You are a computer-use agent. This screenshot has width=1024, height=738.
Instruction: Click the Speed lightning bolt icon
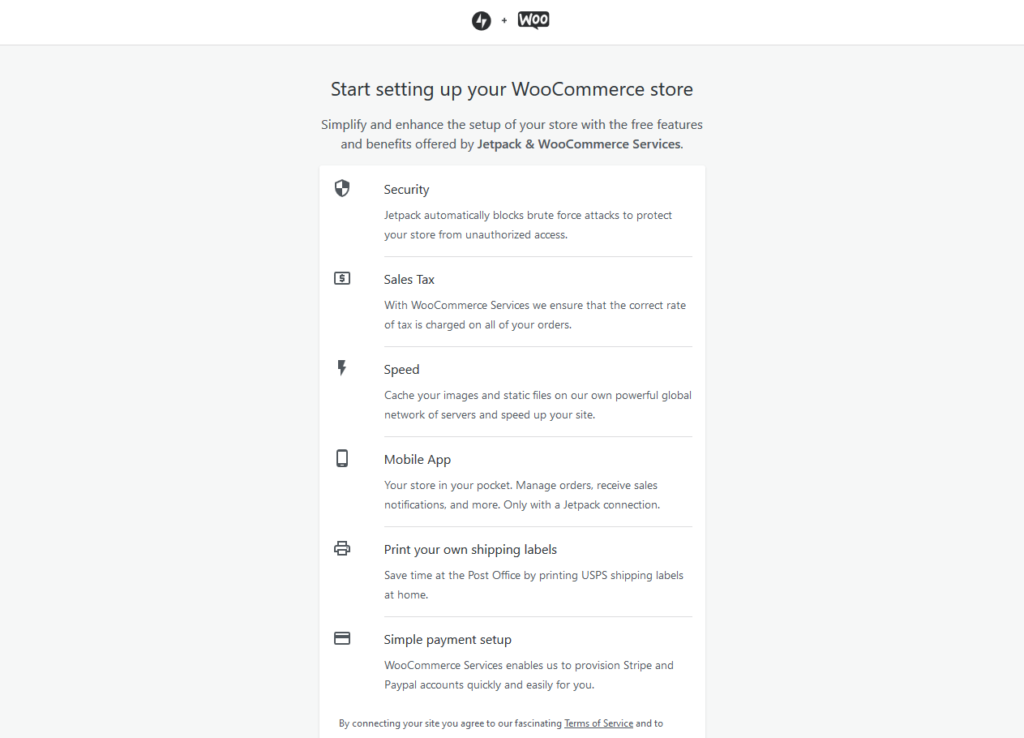pos(342,368)
